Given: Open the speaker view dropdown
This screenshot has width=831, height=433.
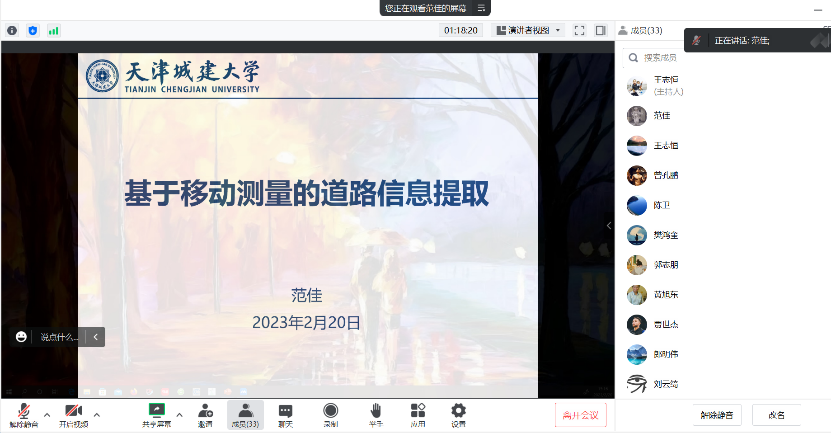Looking at the screenshot, I should point(528,31).
